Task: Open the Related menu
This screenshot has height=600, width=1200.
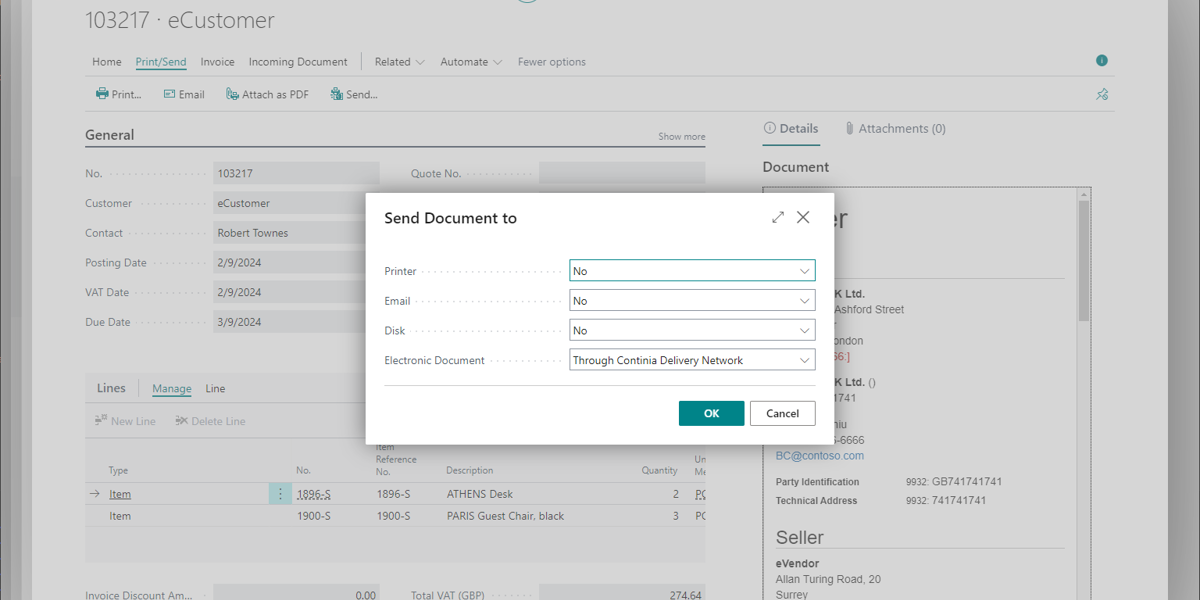Action: 399,62
